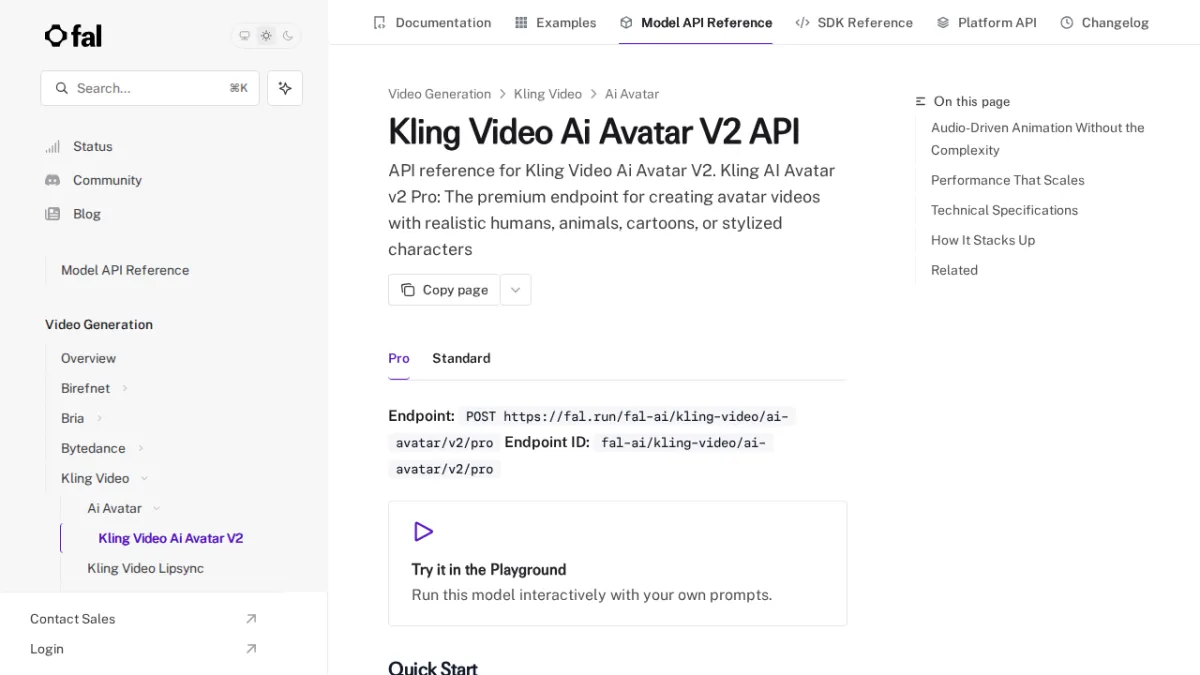Viewport: 1200px width, 675px height.
Task: Click the Community Discord icon
Action: click(53, 180)
